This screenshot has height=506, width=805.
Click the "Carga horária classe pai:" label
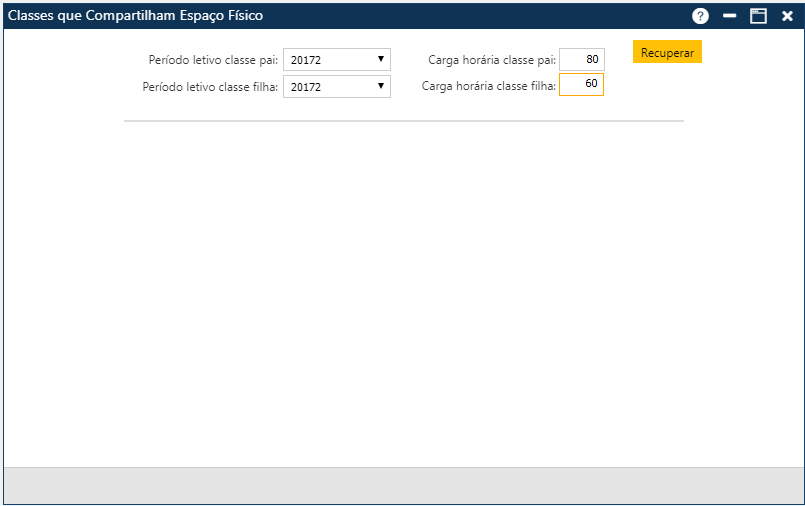click(x=491, y=60)
